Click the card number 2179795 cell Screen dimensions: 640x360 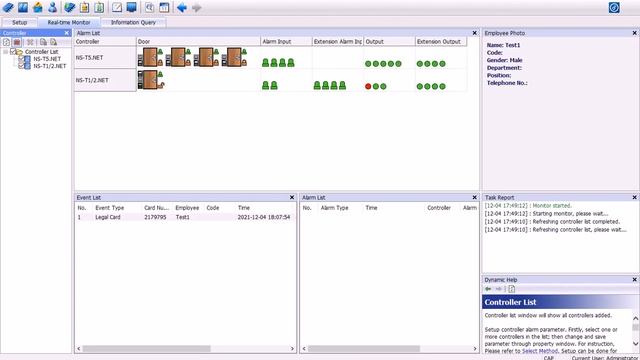[155, 217]
